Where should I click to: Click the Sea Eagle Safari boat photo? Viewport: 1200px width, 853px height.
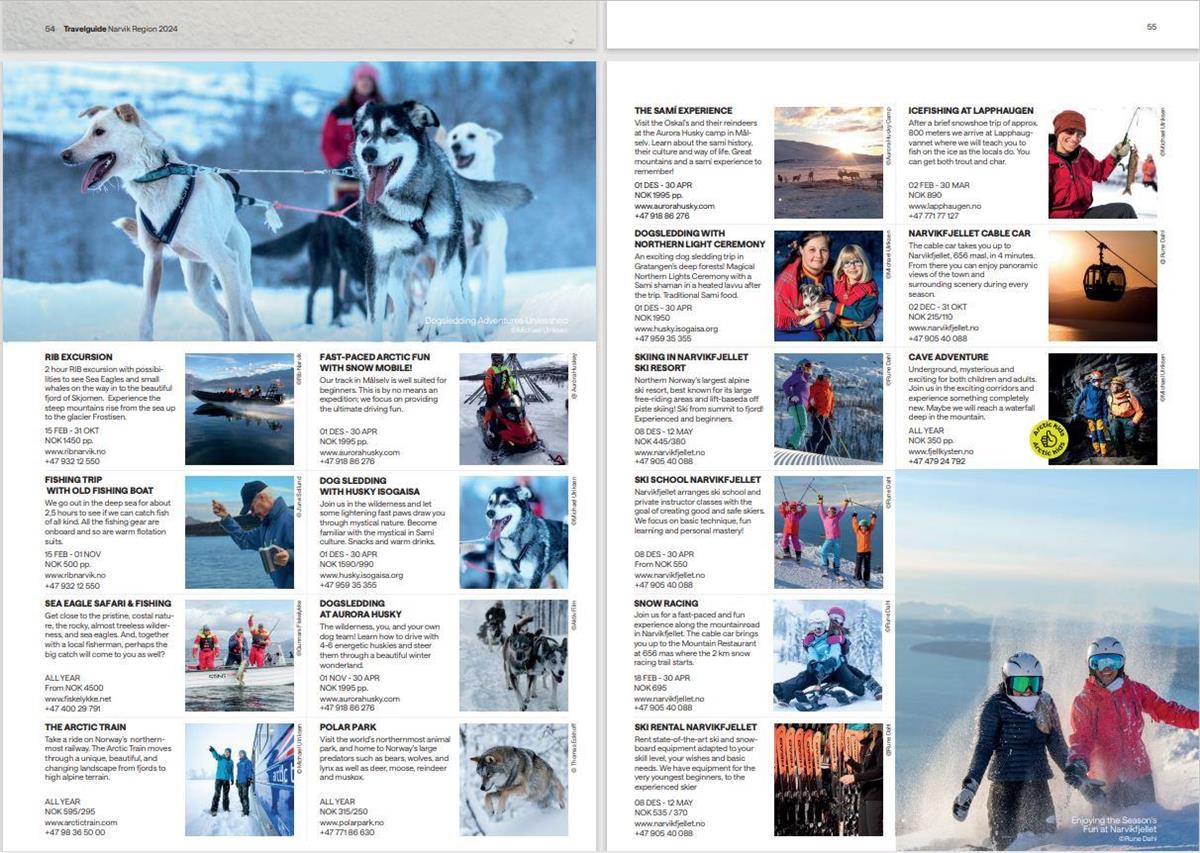click(x=240, y=655)
